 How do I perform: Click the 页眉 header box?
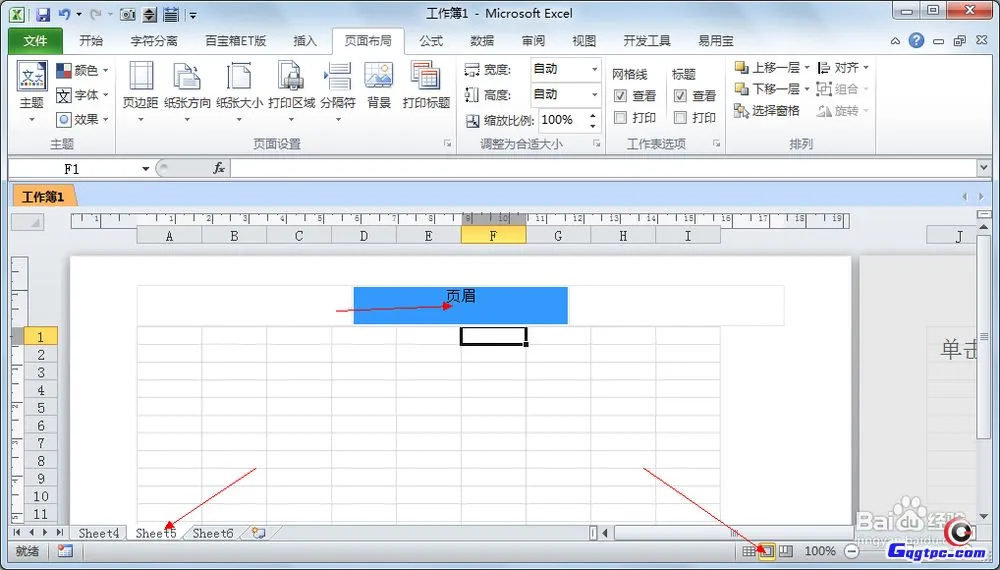coord(460,305)
